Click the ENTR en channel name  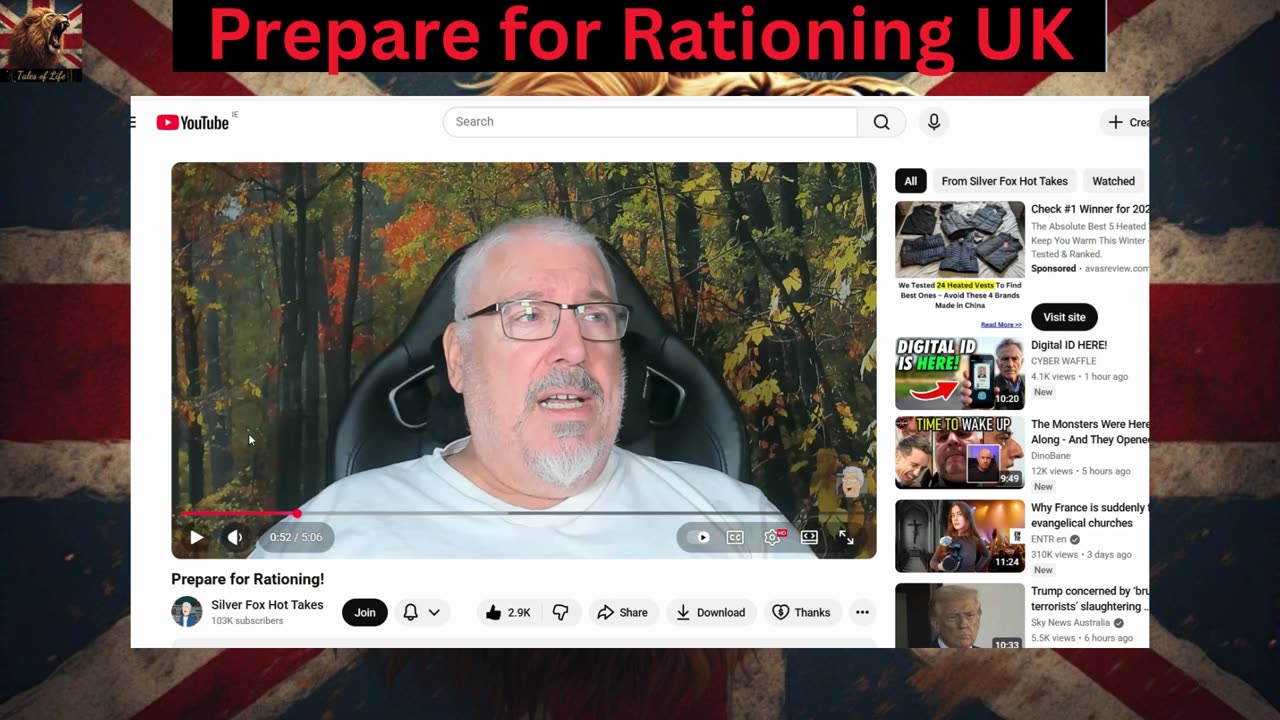click(x=1049, y=538)
